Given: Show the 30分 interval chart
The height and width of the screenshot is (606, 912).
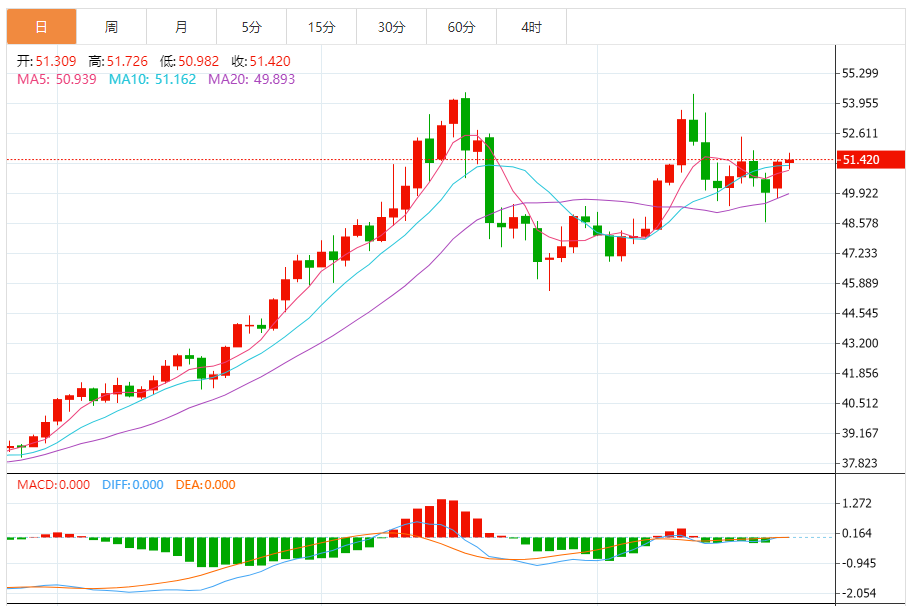Looking at the screenshot, I should click(x=391, y=27).
